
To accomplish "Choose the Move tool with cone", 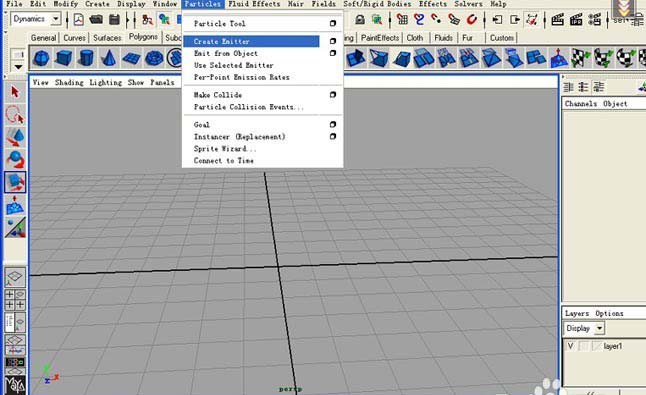I will tap(15, 138).
